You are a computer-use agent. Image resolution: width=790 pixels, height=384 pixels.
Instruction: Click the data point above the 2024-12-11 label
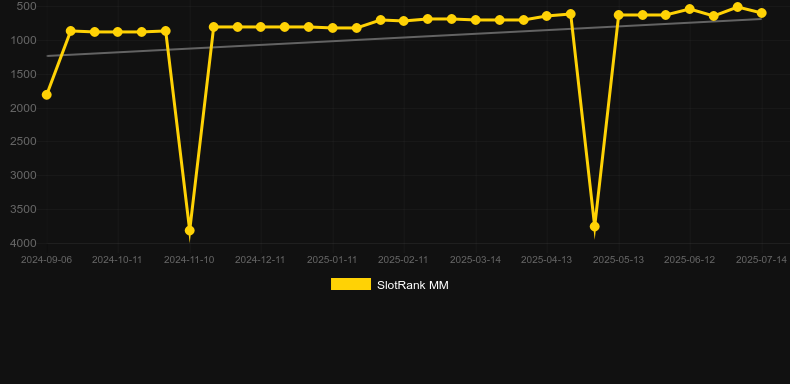(260, 27)
